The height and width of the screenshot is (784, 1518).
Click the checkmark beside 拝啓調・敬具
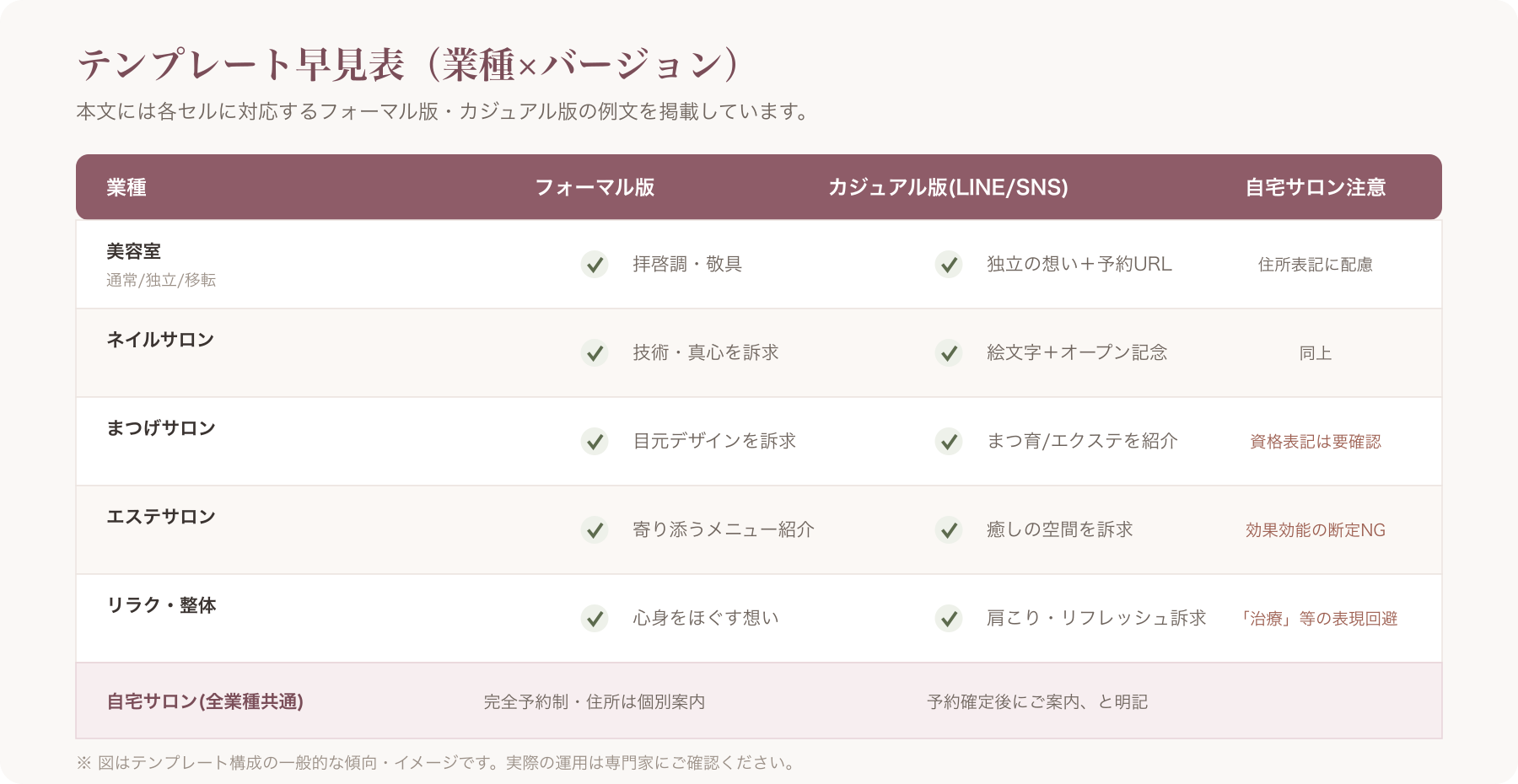pyautogui.click(x=595, y=265)
